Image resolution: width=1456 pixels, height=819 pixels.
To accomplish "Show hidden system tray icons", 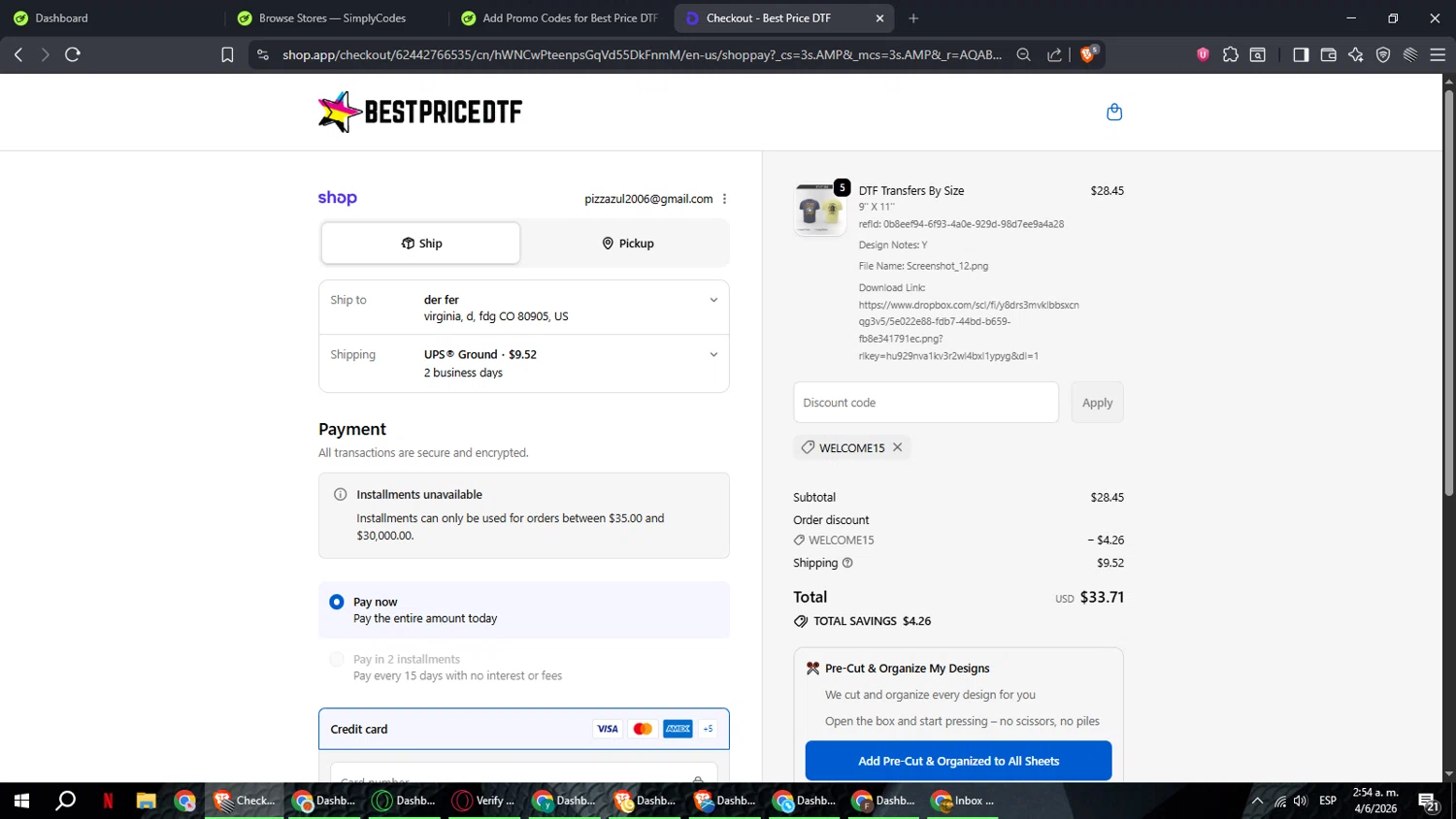I will [1257, 801].
